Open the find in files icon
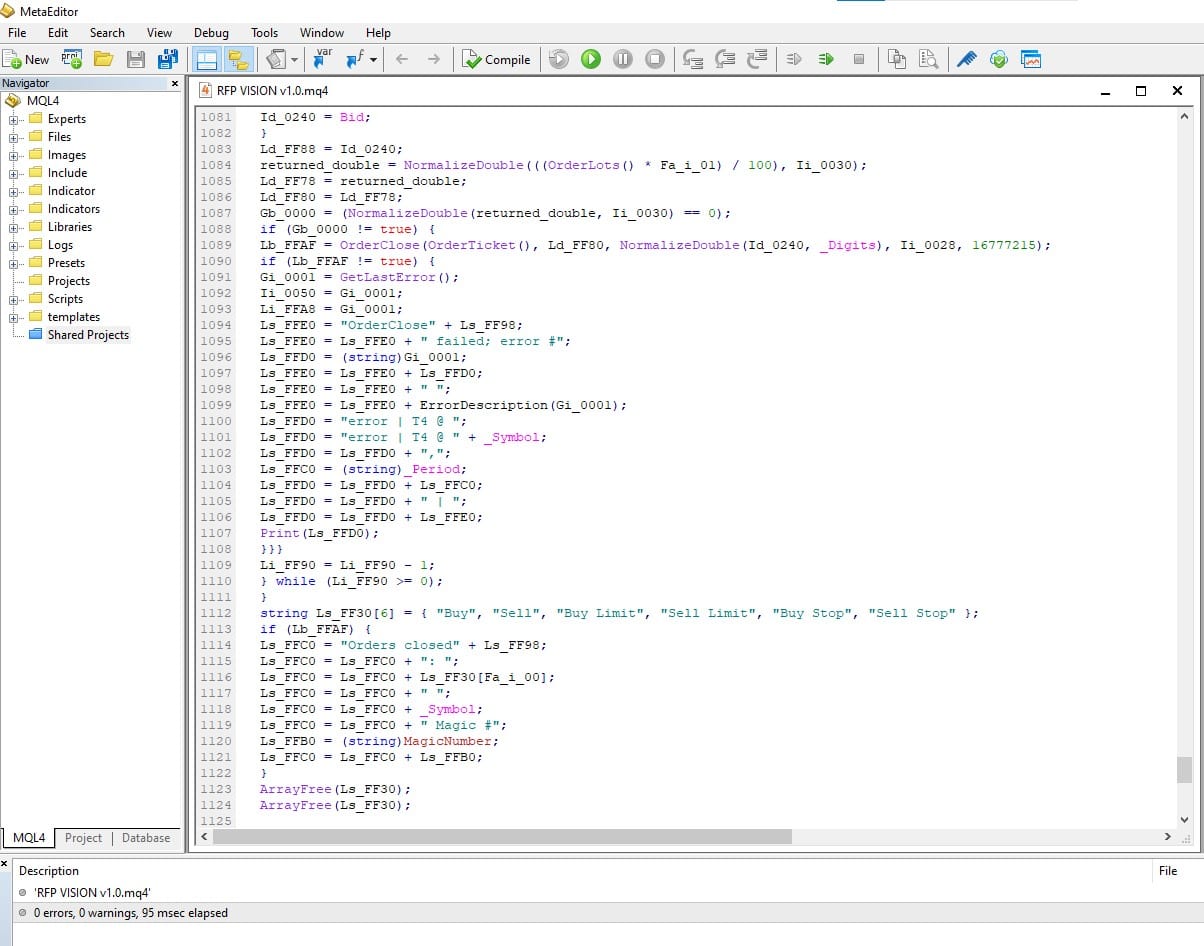The width and height of the screenshot is (1204, 946). tap(929, 60)
